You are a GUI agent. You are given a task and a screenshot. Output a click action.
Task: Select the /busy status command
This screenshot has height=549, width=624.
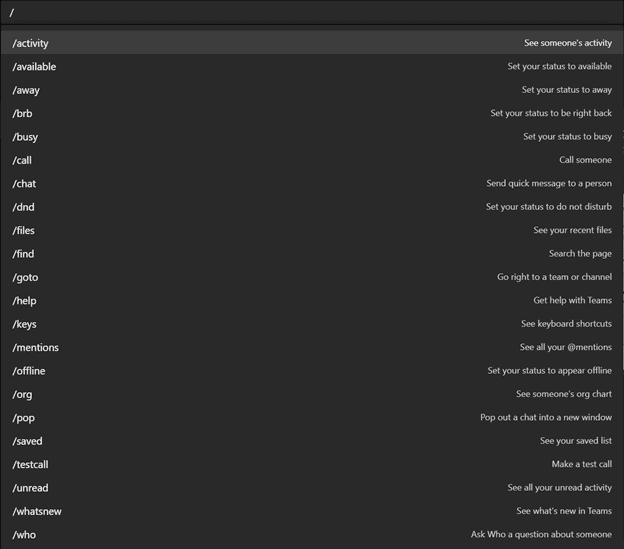[312, 137]
